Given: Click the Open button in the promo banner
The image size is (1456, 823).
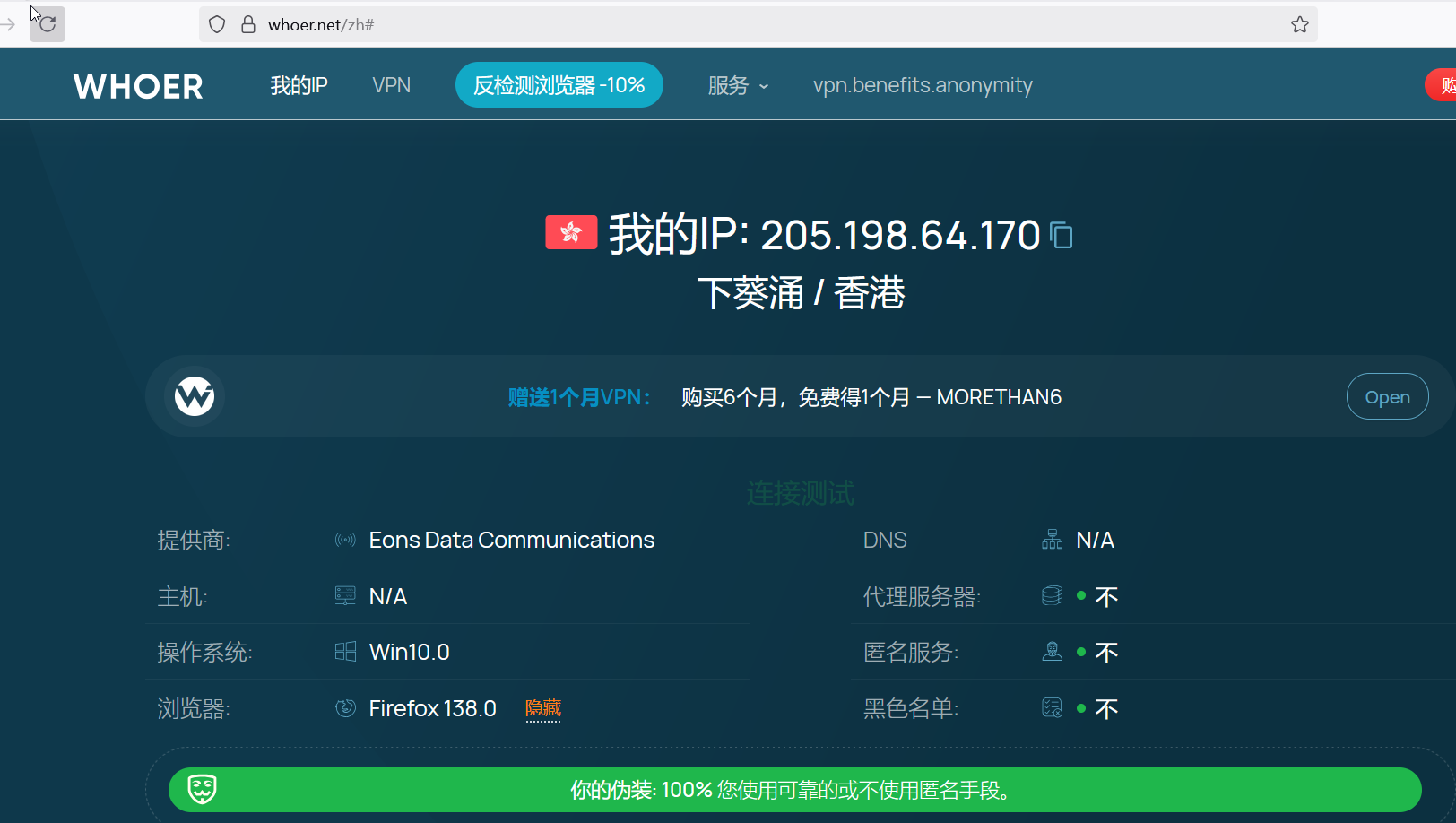Looking at the screenshot, I should click(x=1387, y=396).
